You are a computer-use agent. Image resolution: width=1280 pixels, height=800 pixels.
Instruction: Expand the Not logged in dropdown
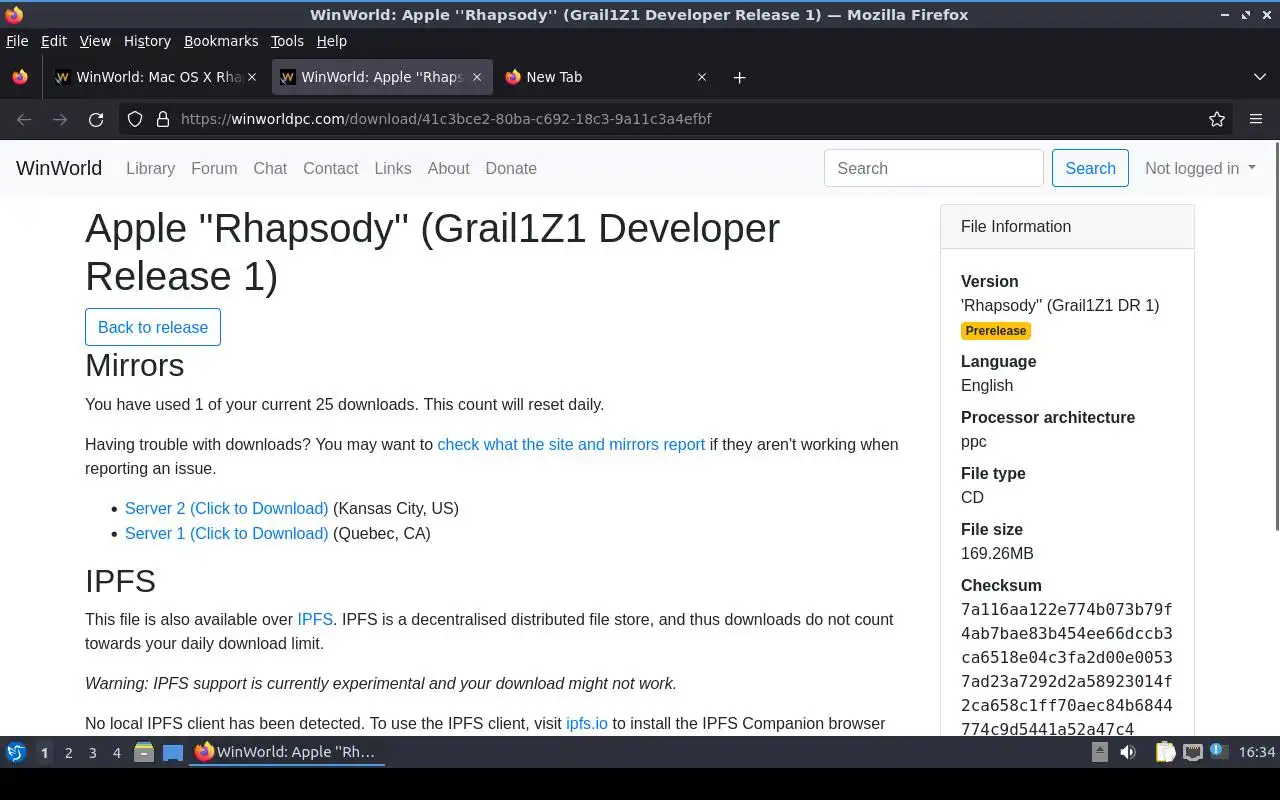(x=1200, y=168)
